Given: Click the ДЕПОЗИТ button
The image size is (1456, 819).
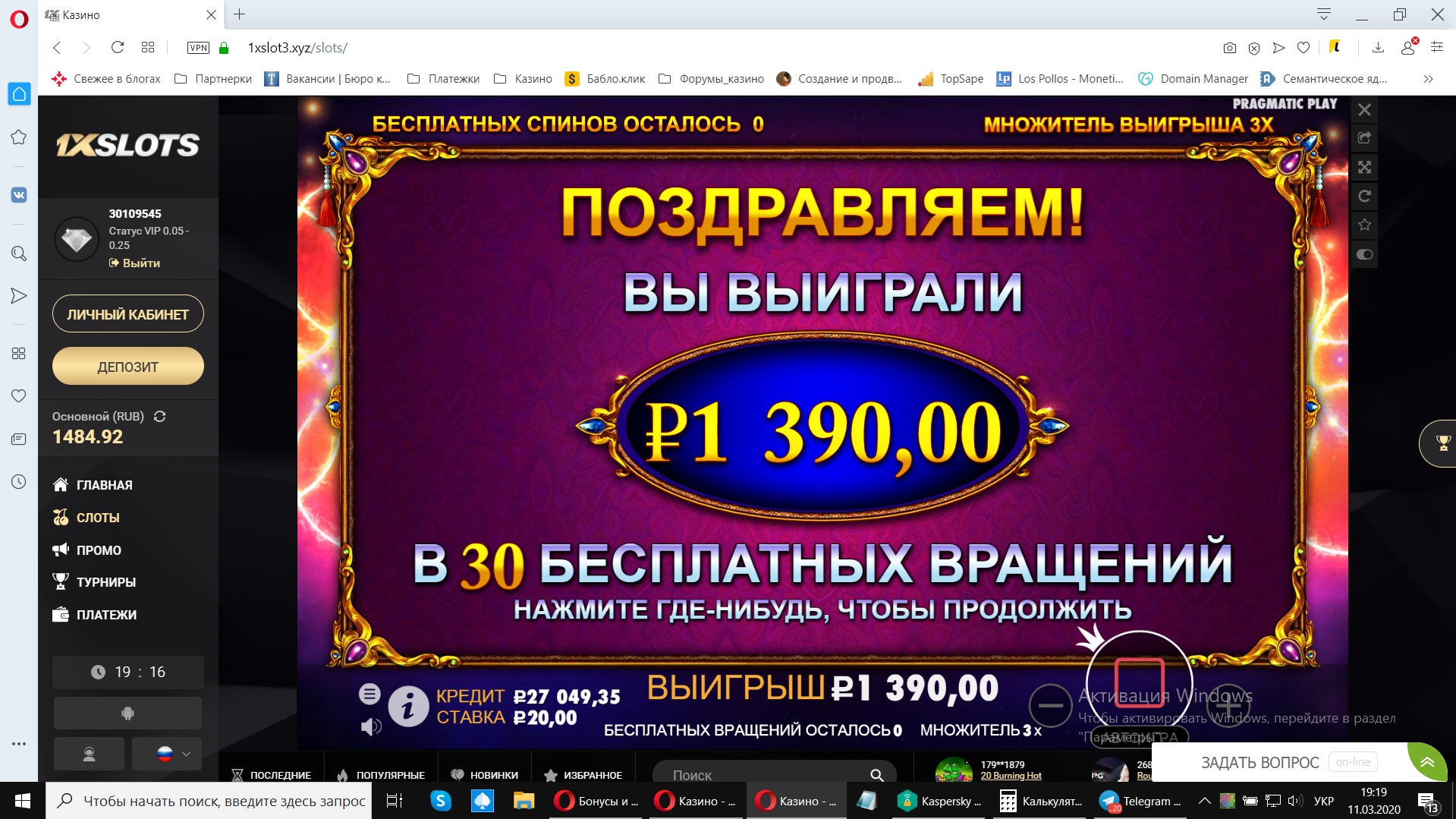Looking at the screenshot, I should (x=127, y=367).
